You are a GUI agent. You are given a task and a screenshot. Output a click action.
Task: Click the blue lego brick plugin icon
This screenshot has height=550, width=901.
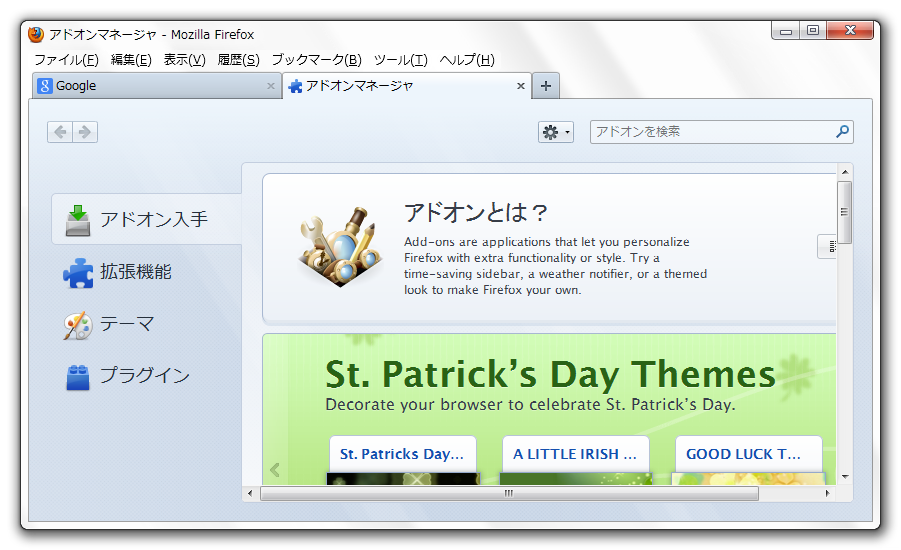78,378
